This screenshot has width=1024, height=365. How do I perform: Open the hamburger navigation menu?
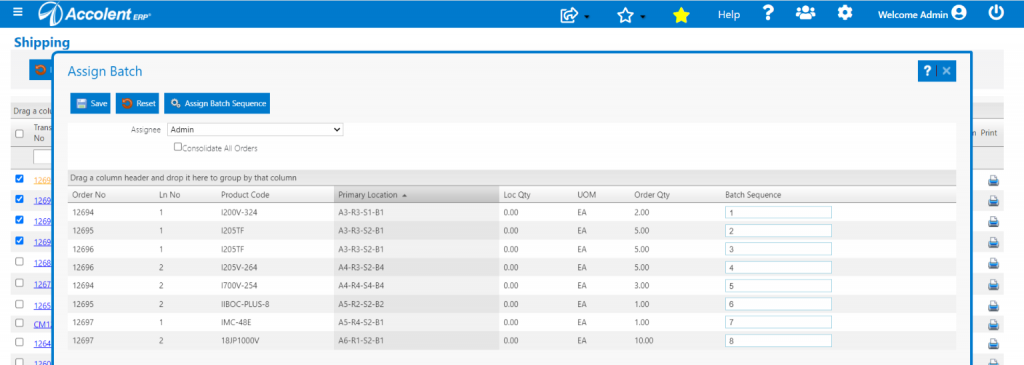point(18,12)
